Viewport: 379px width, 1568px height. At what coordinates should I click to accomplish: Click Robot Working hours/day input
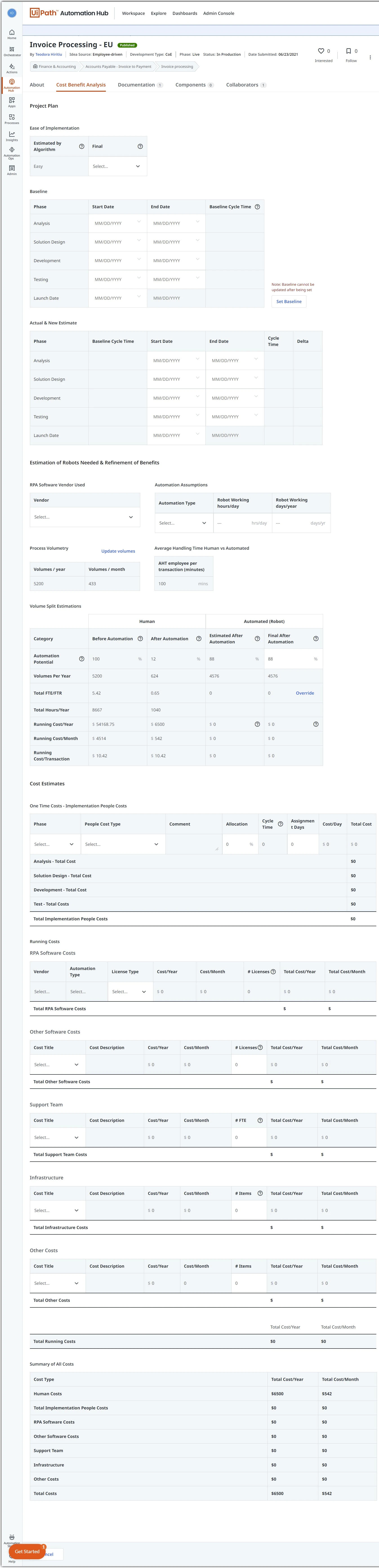click(x=243, y=523)
